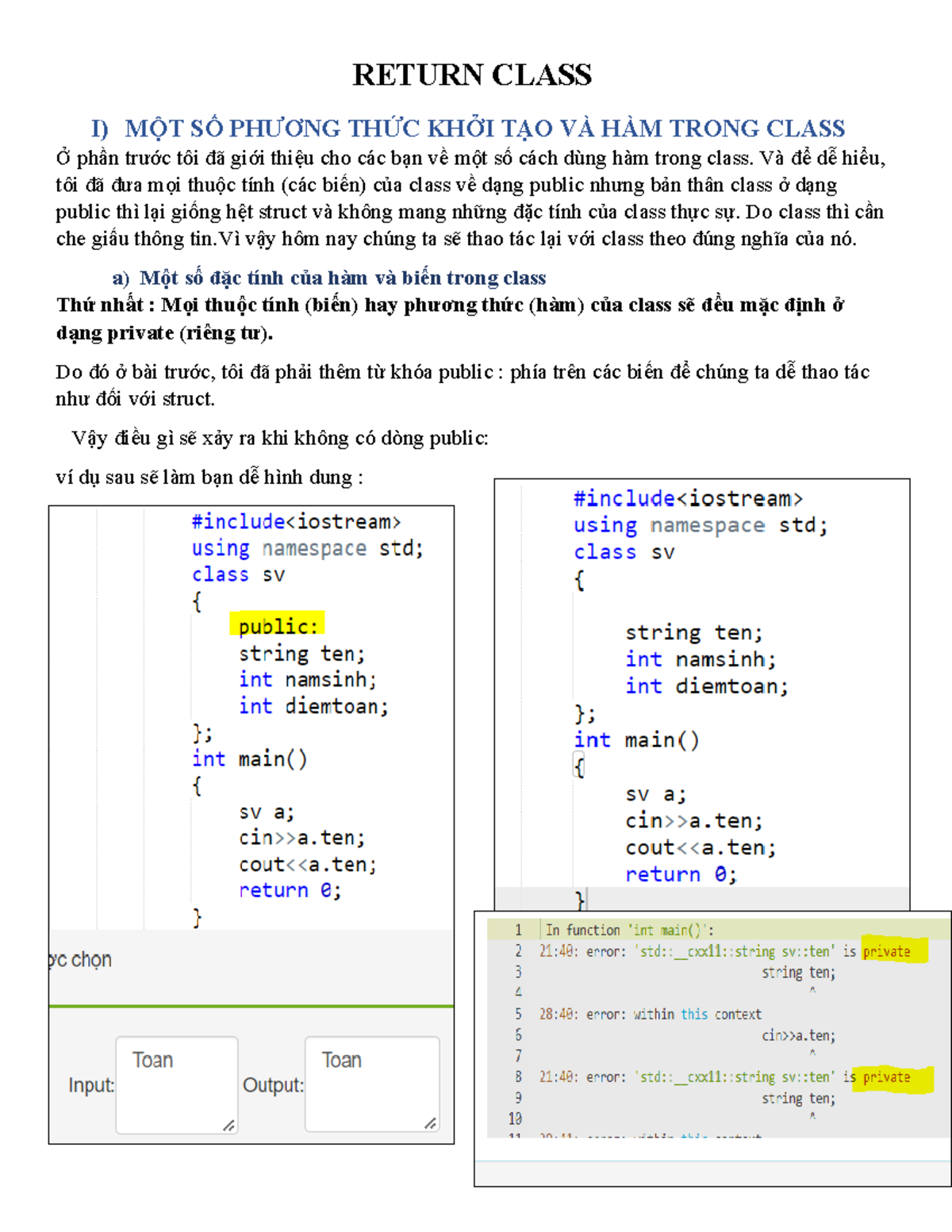
Task: Click the In function 'int main()' line
Action: coord(629,930)
